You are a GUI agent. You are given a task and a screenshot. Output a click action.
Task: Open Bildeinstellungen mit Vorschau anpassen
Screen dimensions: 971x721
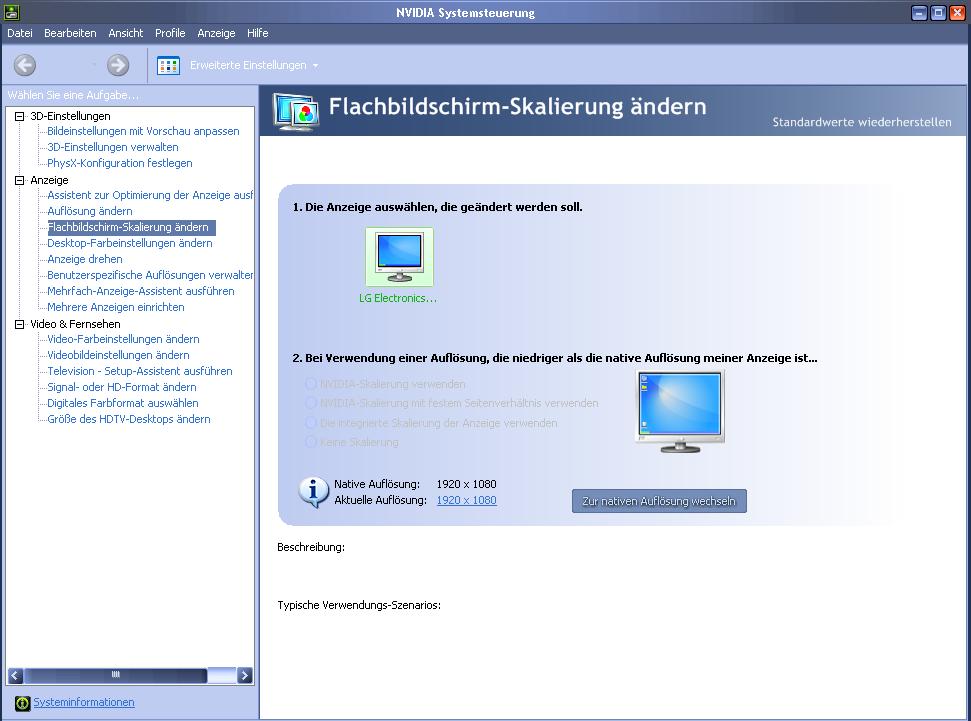point(143,131)
